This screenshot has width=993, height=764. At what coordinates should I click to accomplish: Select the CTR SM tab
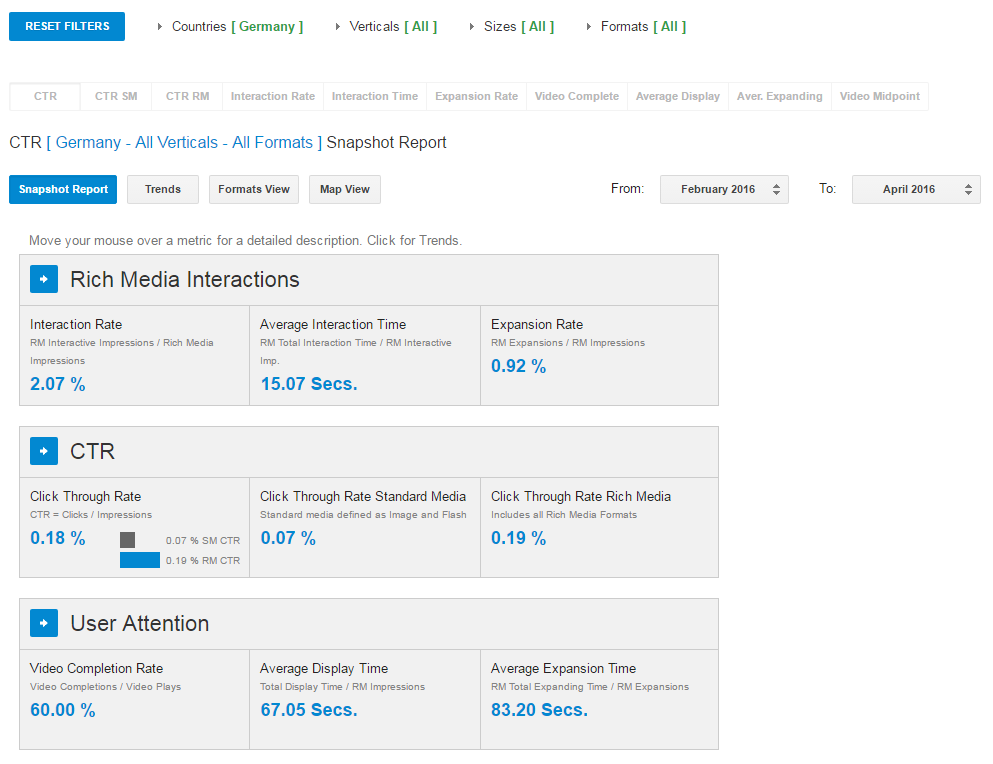(116, 96)
